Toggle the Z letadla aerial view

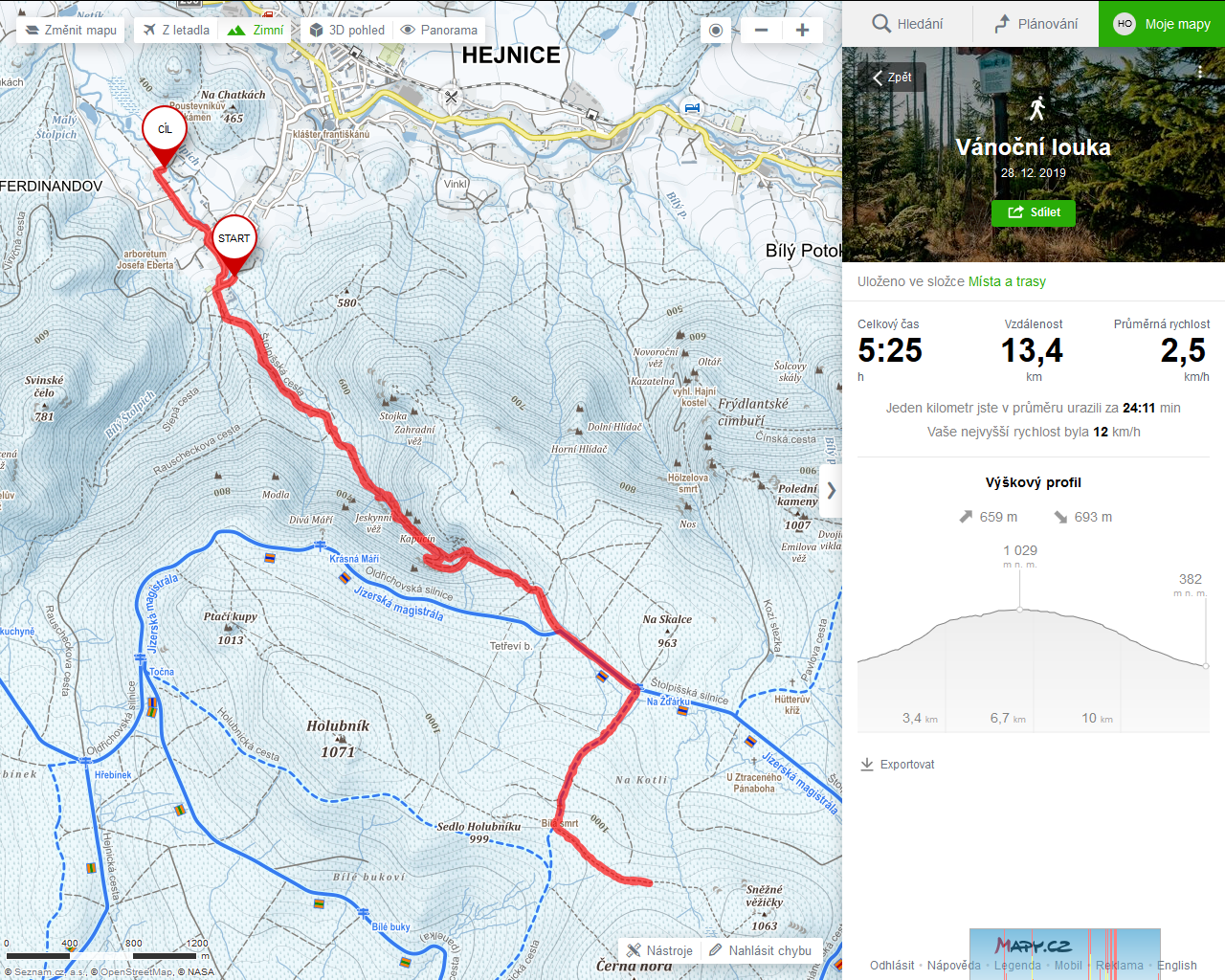176,30
